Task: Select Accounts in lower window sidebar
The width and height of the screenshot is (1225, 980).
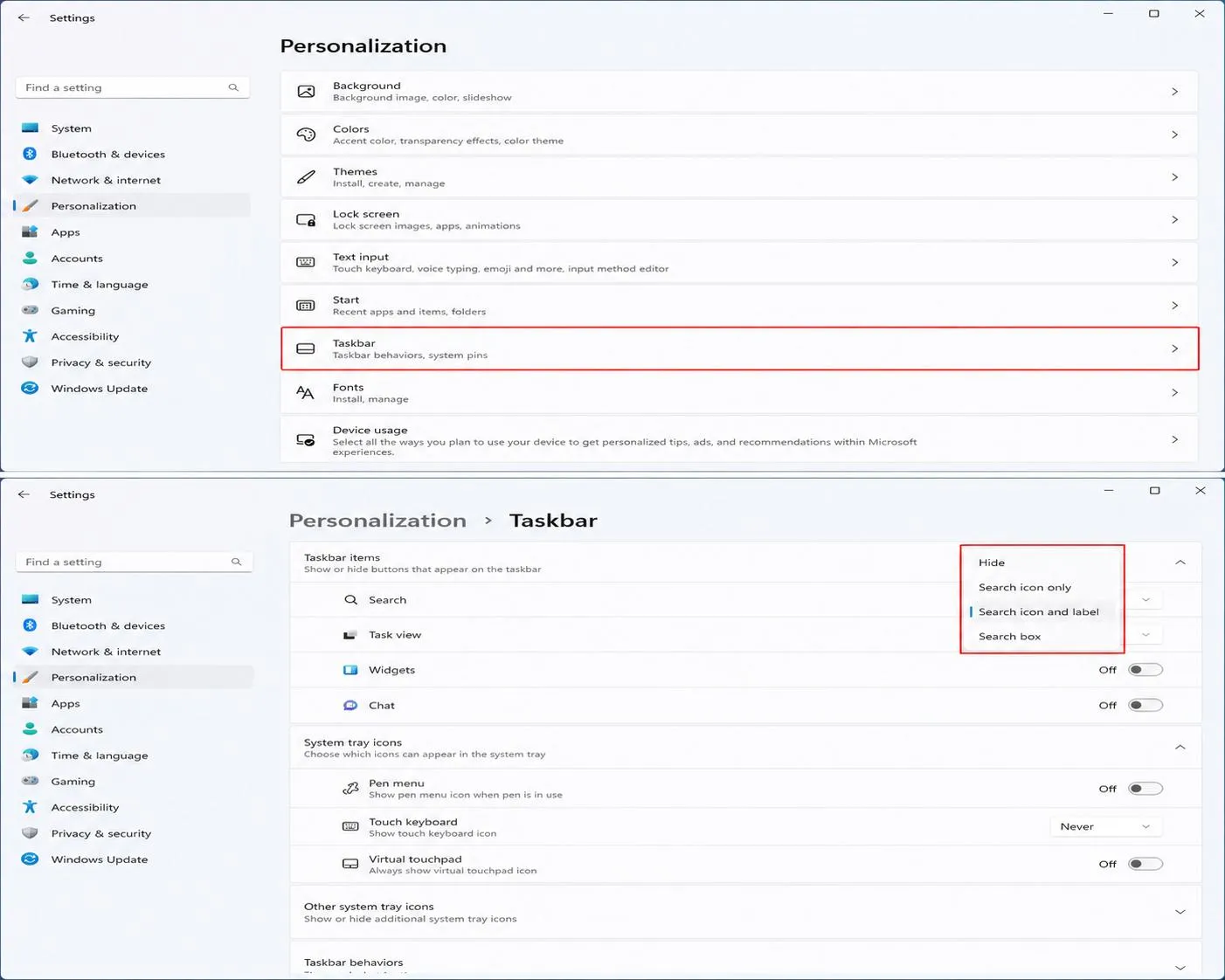Action: (x=134, y=729)
